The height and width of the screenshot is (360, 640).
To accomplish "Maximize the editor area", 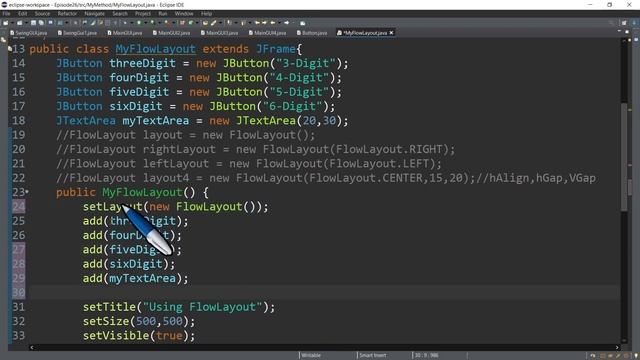I will (627, 31).
